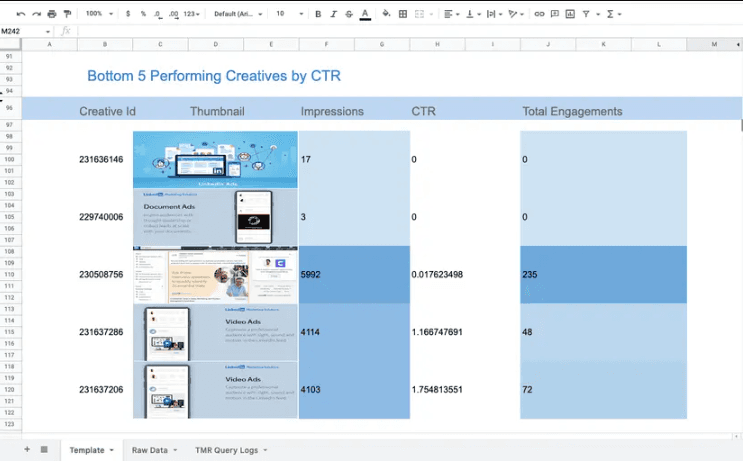The width and height of the screenshot is (743, 461).
Task: Open the merge cells options arrow
Action: (x=431, y=14)
